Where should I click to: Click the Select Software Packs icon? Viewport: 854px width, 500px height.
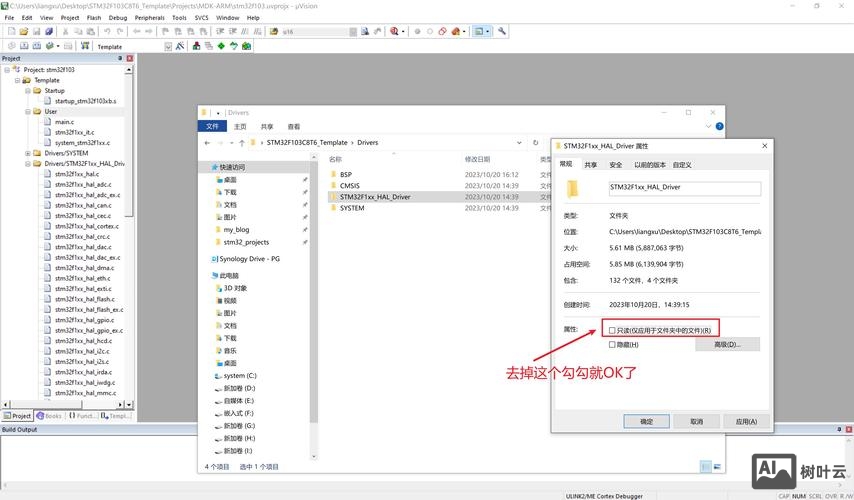click(234, 46)
